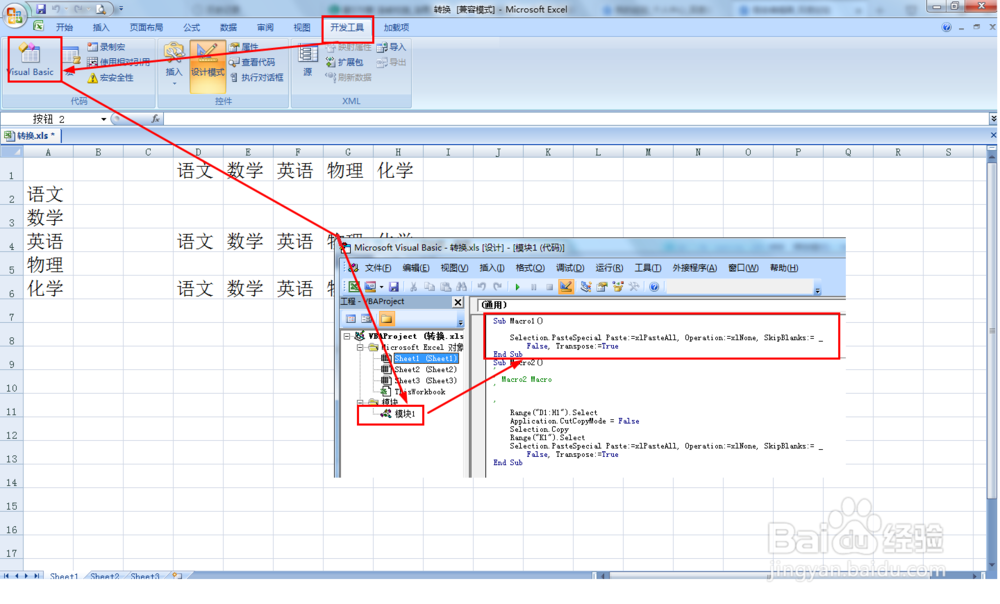The width and height of the screenshot is (1000, 604).
Task: Open 调试(D) debug menu
Action: [x=570, y=268]
